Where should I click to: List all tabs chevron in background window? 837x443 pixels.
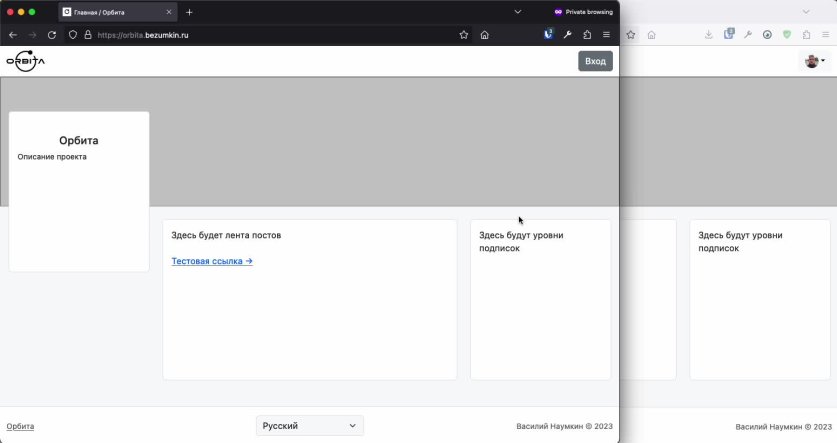806,12
